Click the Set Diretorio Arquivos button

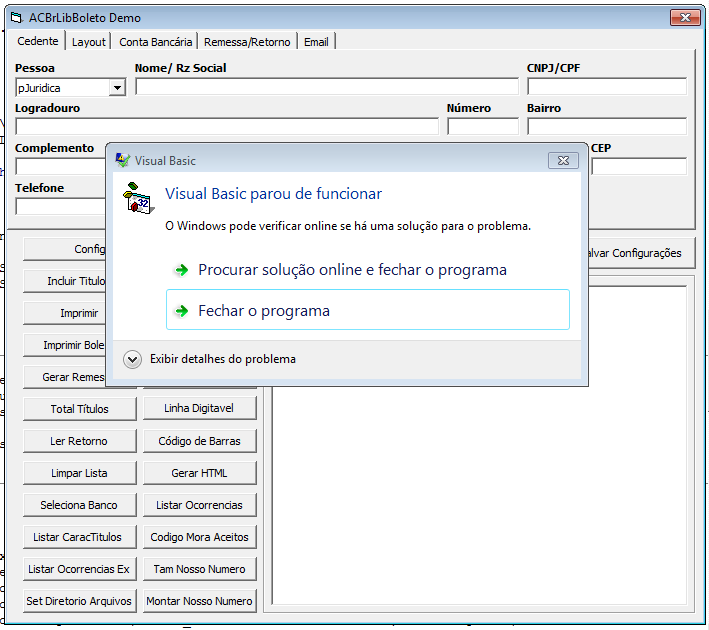pos(80,601)
